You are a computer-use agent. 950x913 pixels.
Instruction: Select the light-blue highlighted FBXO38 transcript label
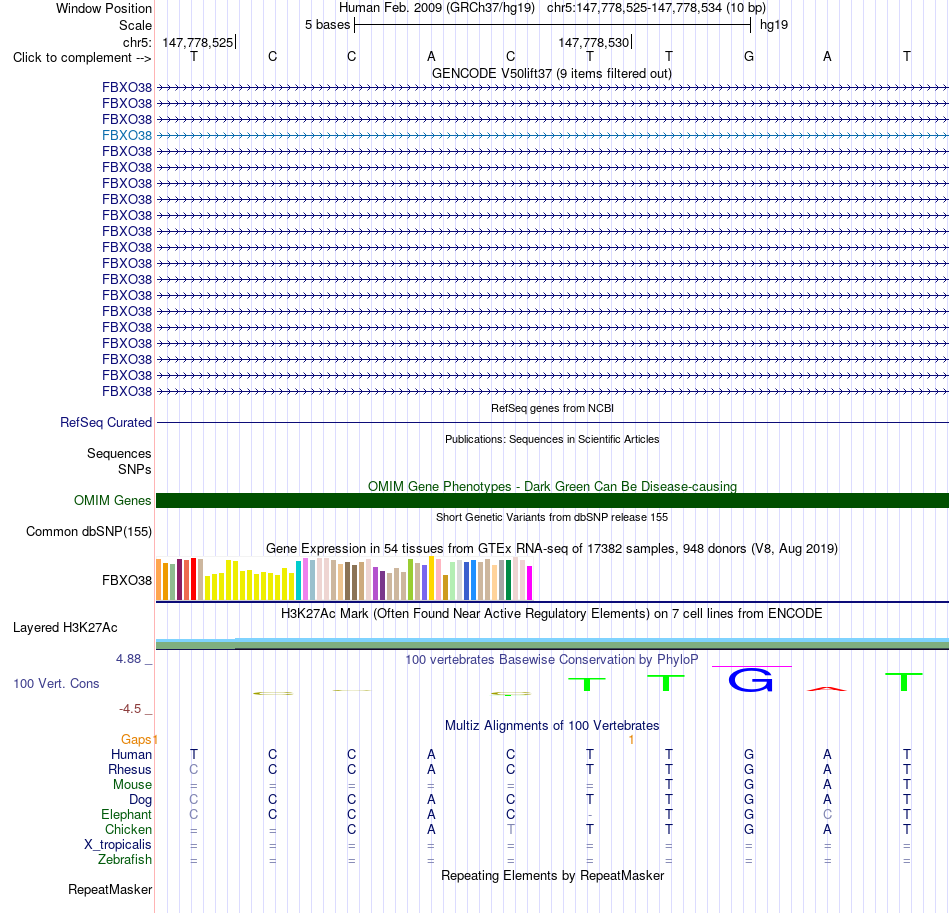coord(127,135)
